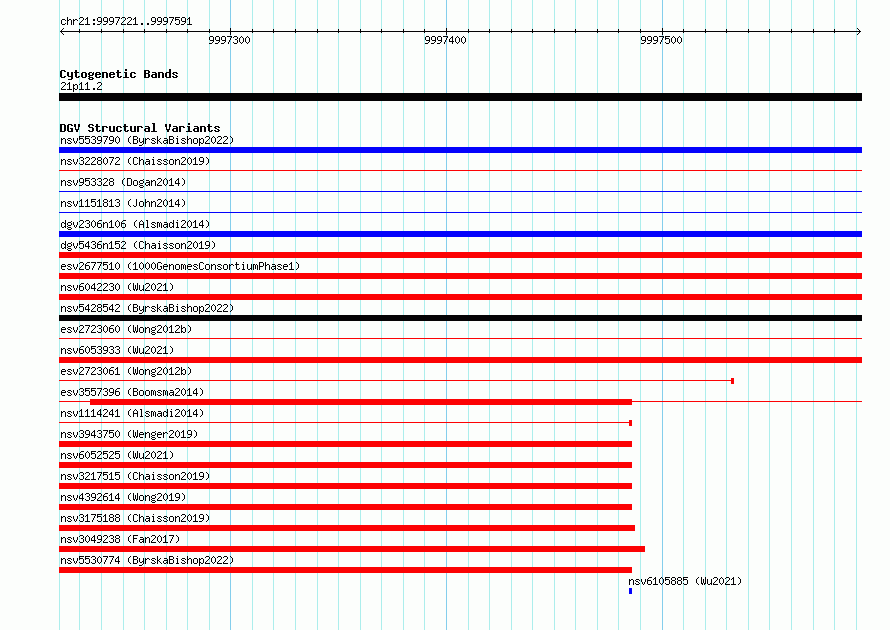This screenshot has height=630, width=890.
Task: Select the nsv5428542 black variant bar
Action: click(x=460, y=318)
